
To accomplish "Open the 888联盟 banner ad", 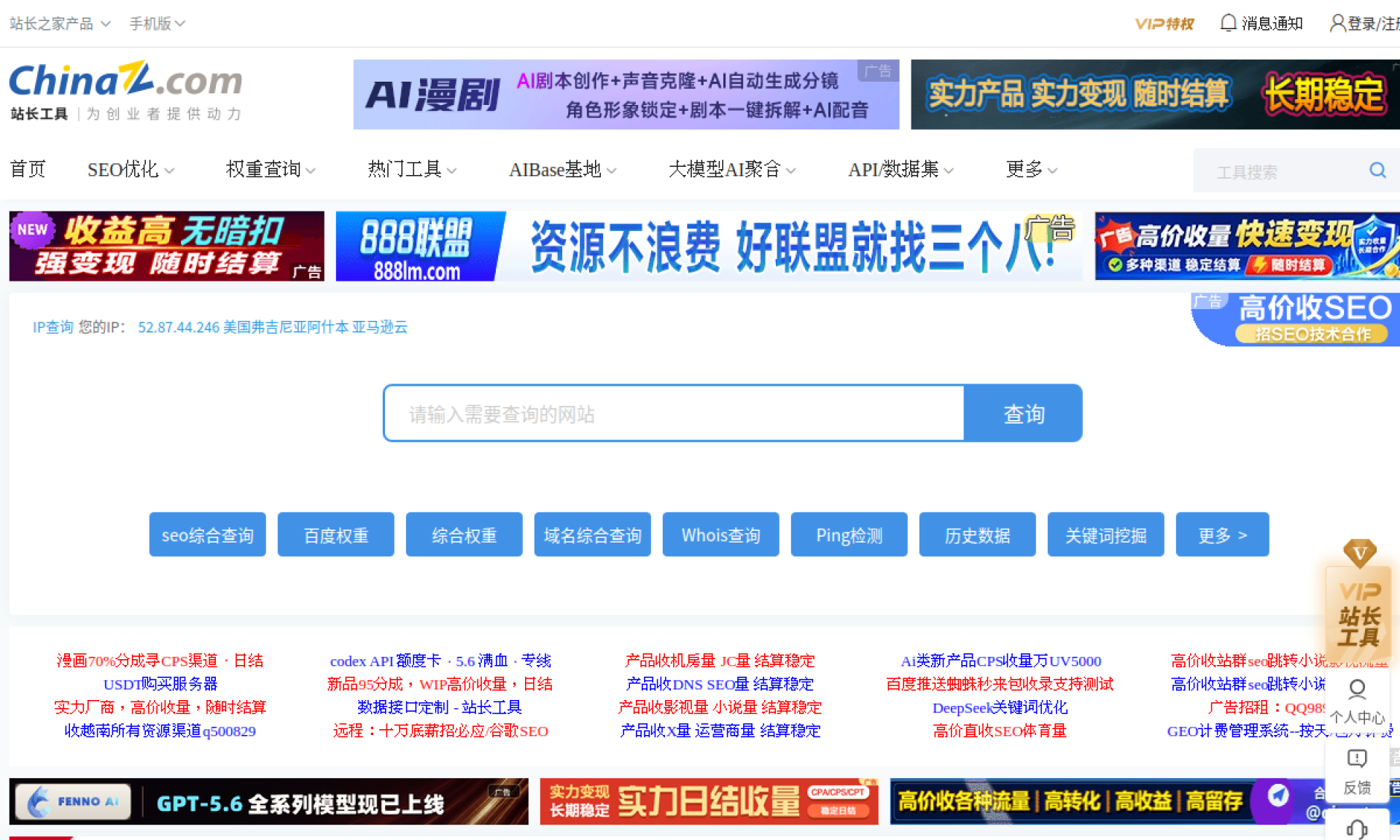I will pyautogui.click(x=709, y=246).
